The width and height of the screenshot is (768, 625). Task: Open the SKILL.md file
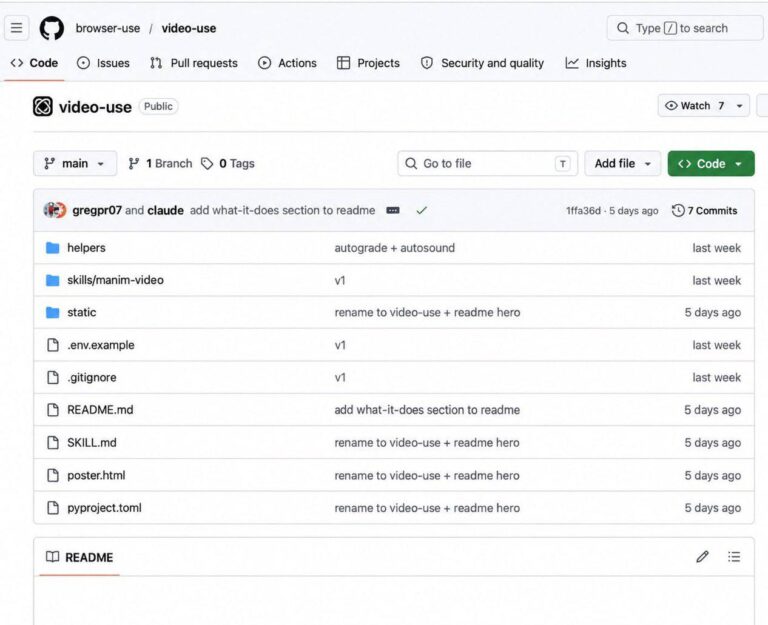92,443
